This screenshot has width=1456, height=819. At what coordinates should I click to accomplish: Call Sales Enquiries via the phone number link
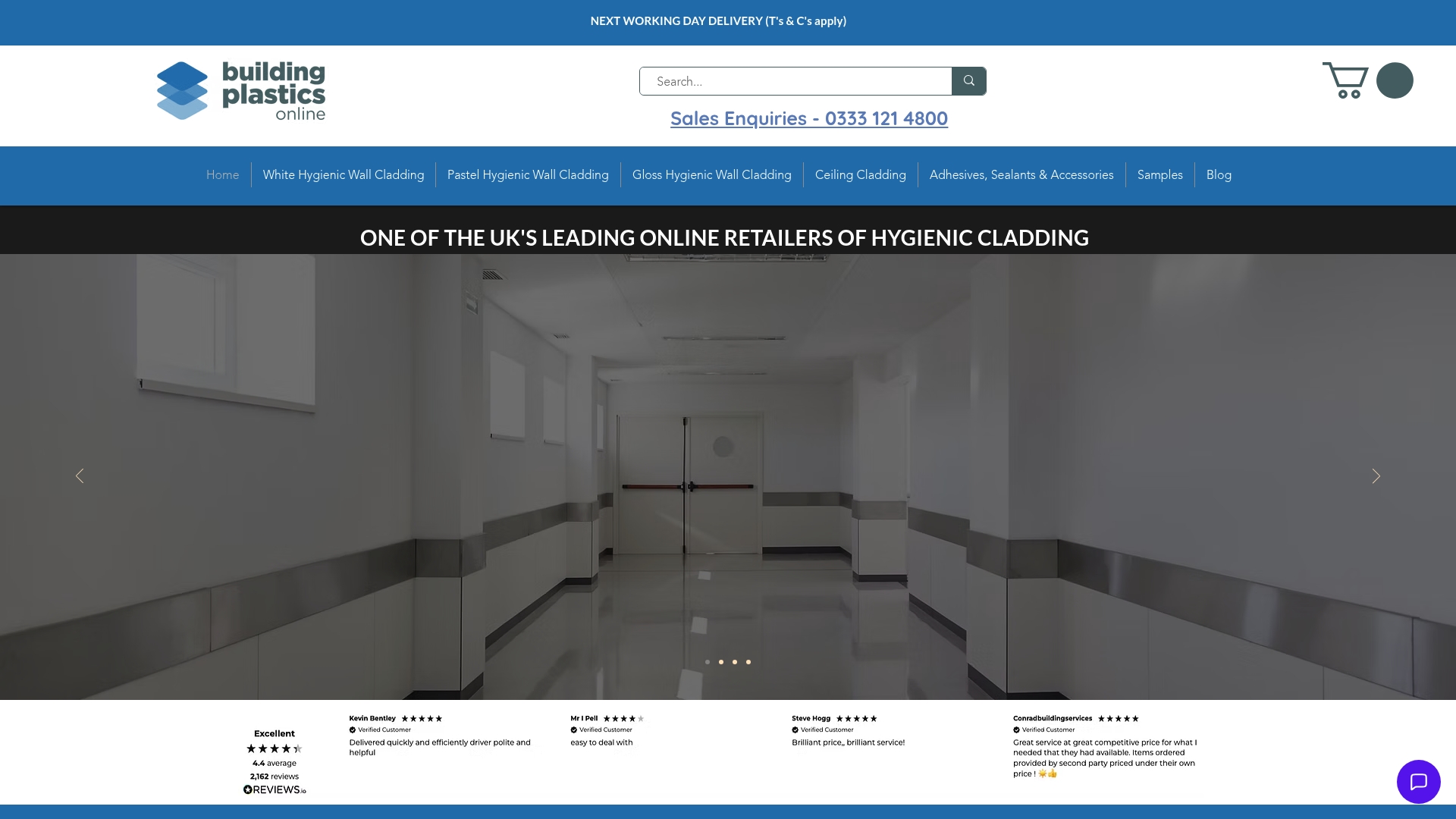[x=808, y=118]
